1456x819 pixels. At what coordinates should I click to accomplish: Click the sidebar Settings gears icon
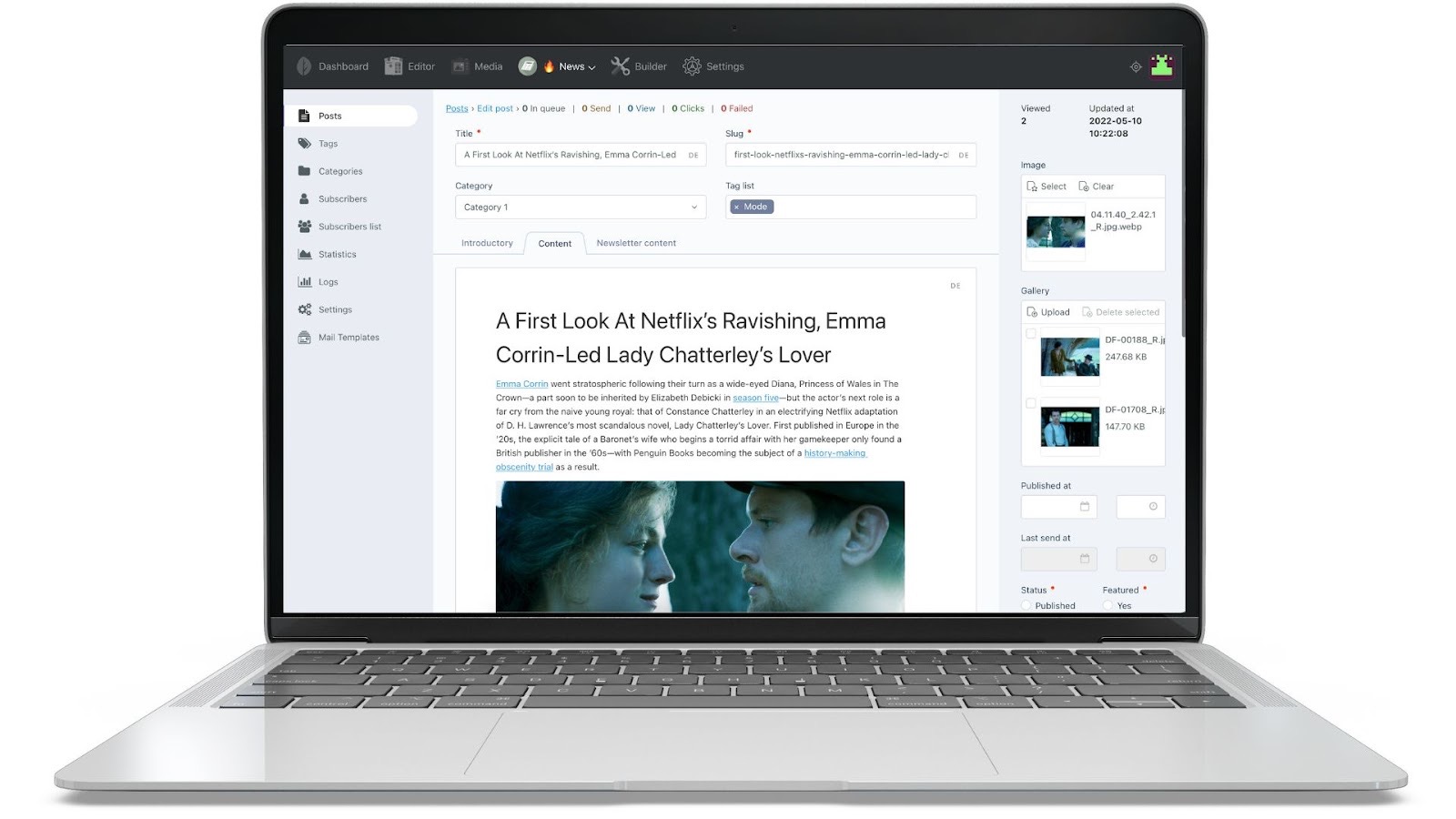pos(304,309)
